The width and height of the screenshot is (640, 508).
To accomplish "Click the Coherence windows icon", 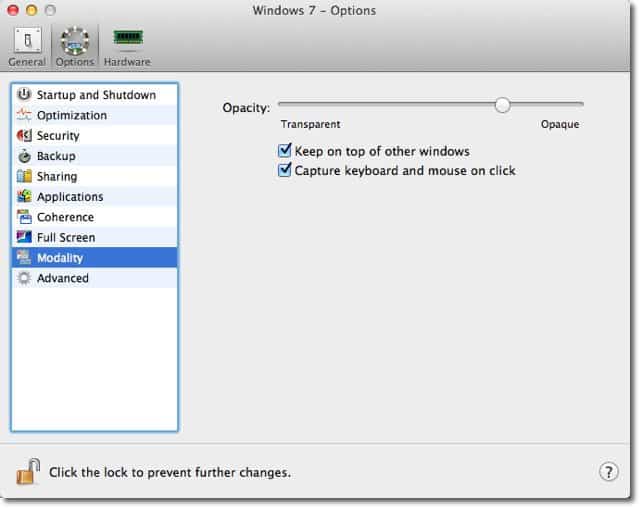I will click(x=24, y=217).
